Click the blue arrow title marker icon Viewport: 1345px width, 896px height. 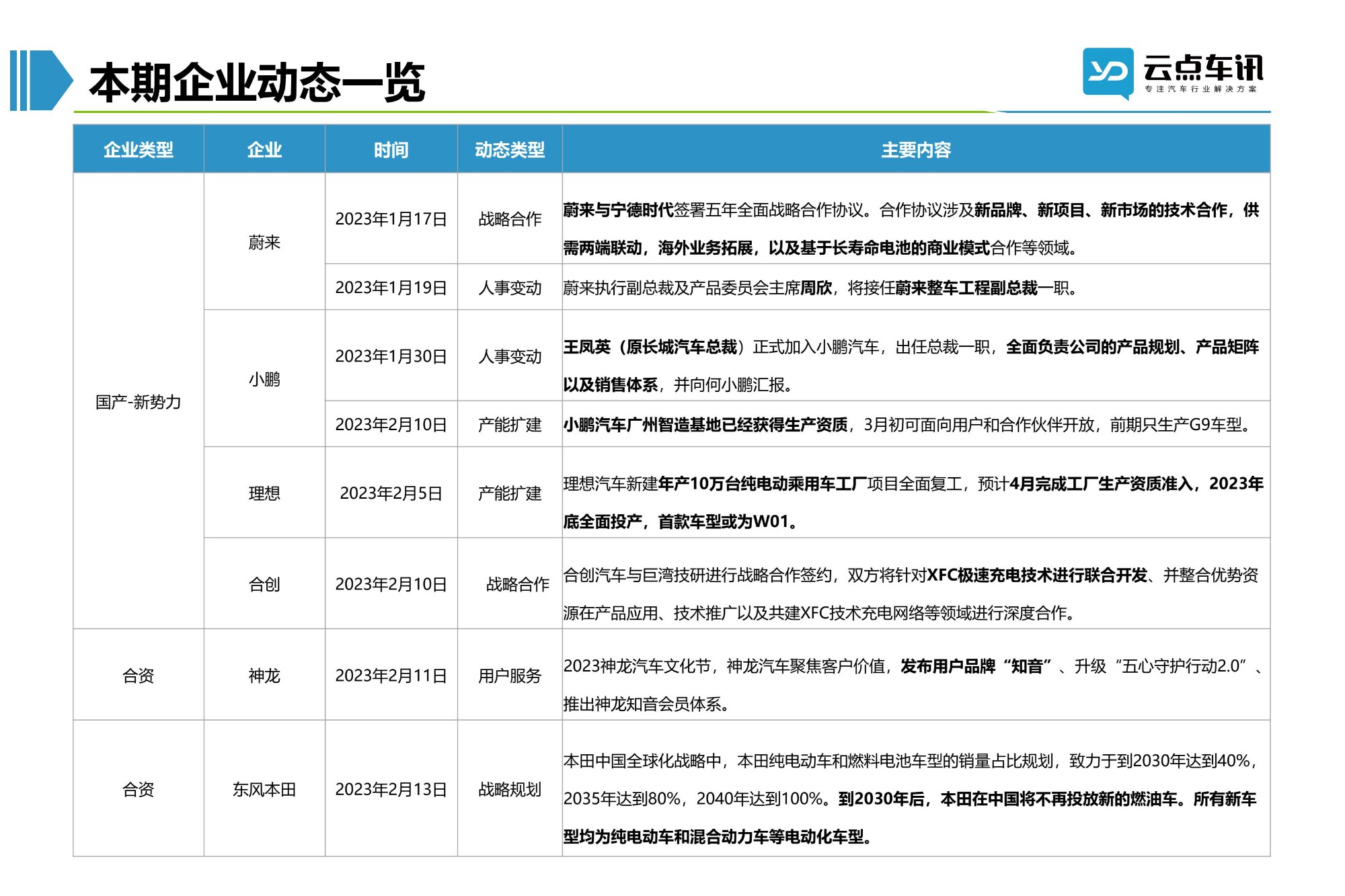(x=41, y=80)
